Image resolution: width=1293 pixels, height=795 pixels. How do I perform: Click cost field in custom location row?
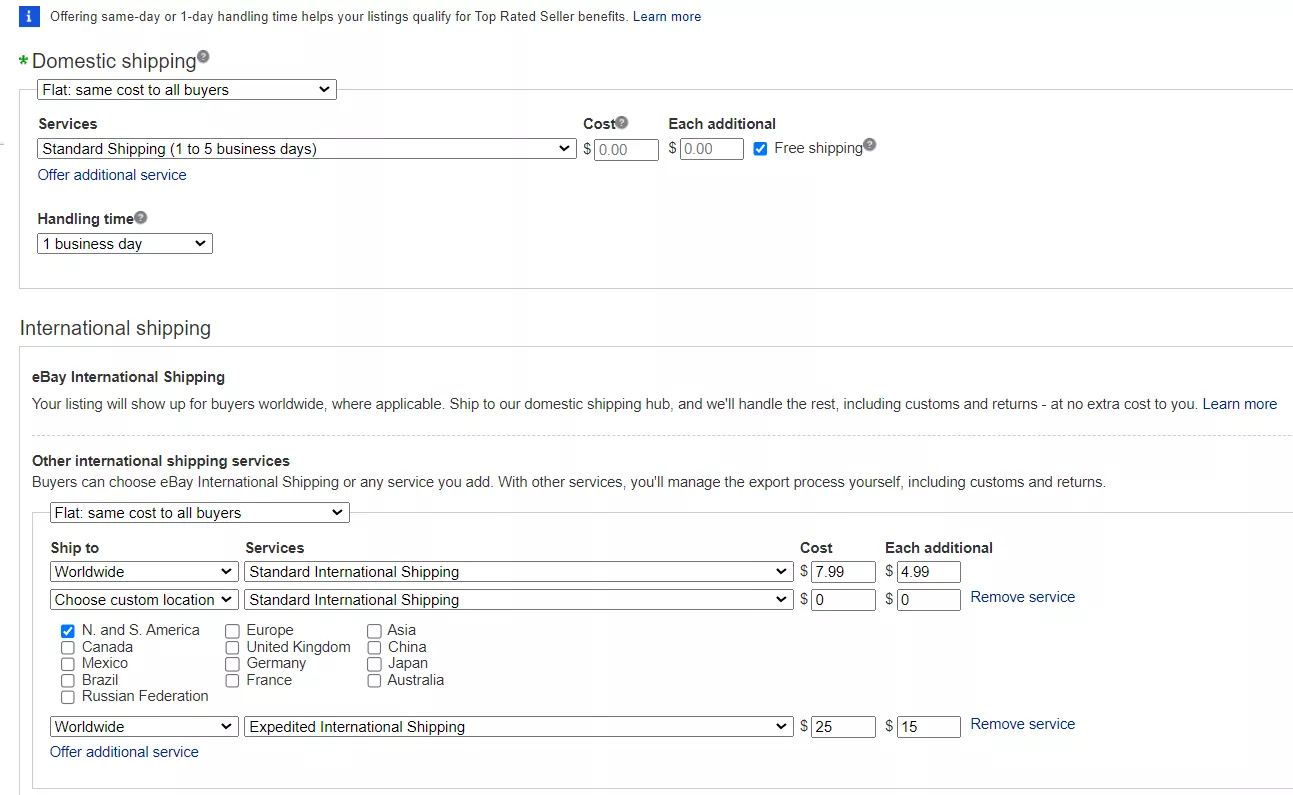(x=843, y=600)
